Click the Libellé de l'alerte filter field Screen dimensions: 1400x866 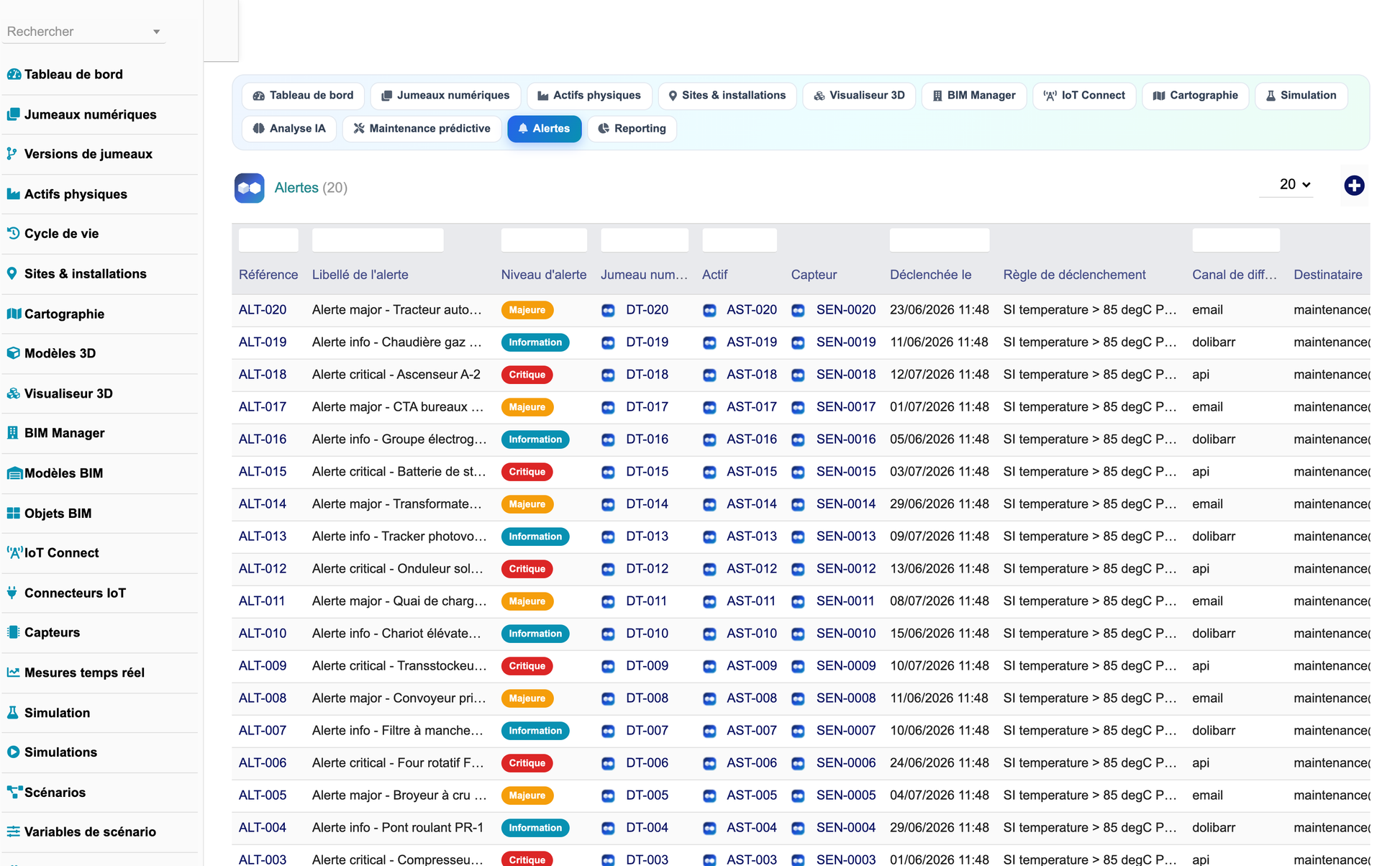[378, 240]
